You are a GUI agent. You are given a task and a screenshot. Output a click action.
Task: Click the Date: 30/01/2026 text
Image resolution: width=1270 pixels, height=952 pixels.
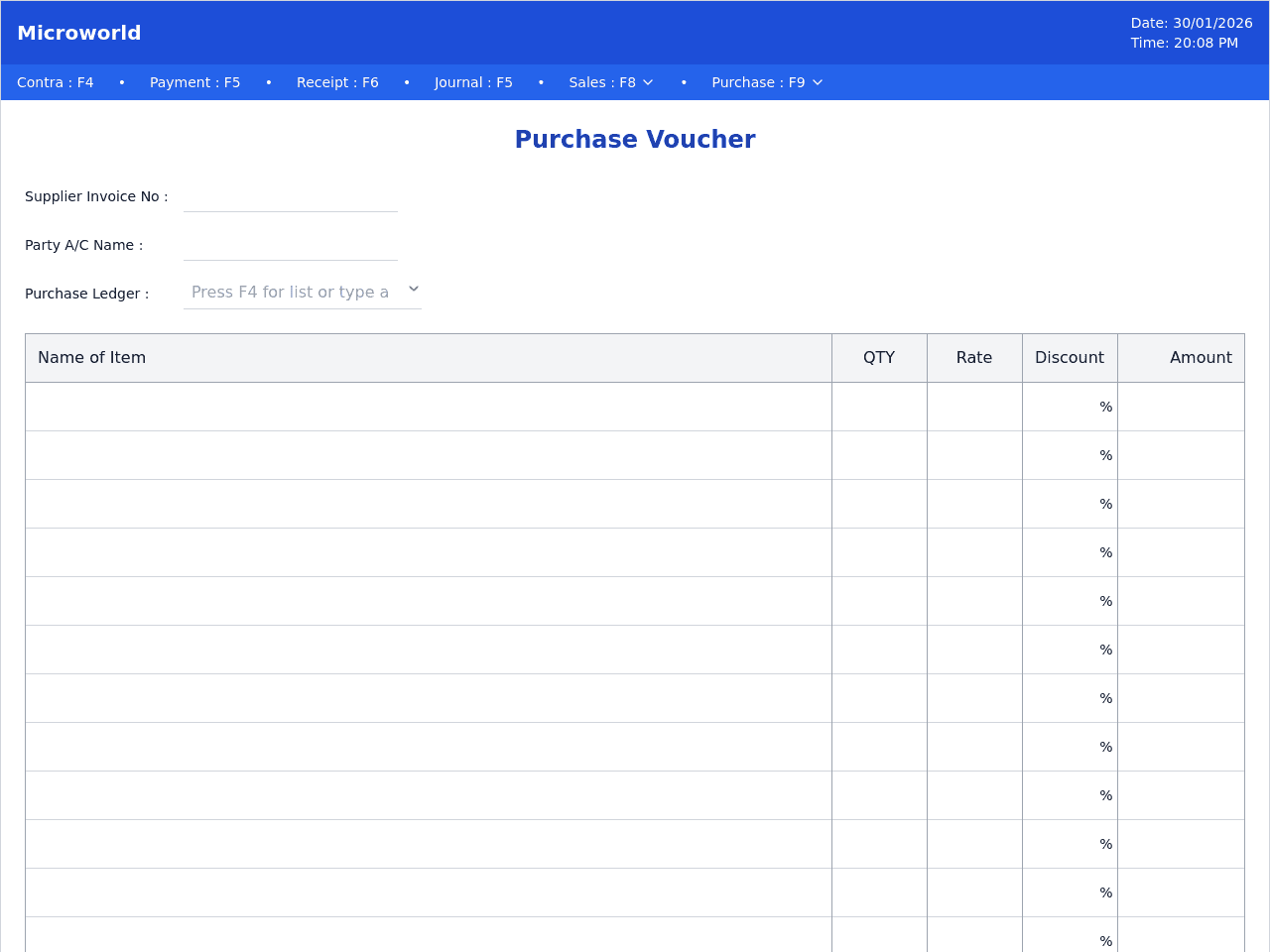pyautogui.click(x=1192, y=23)
